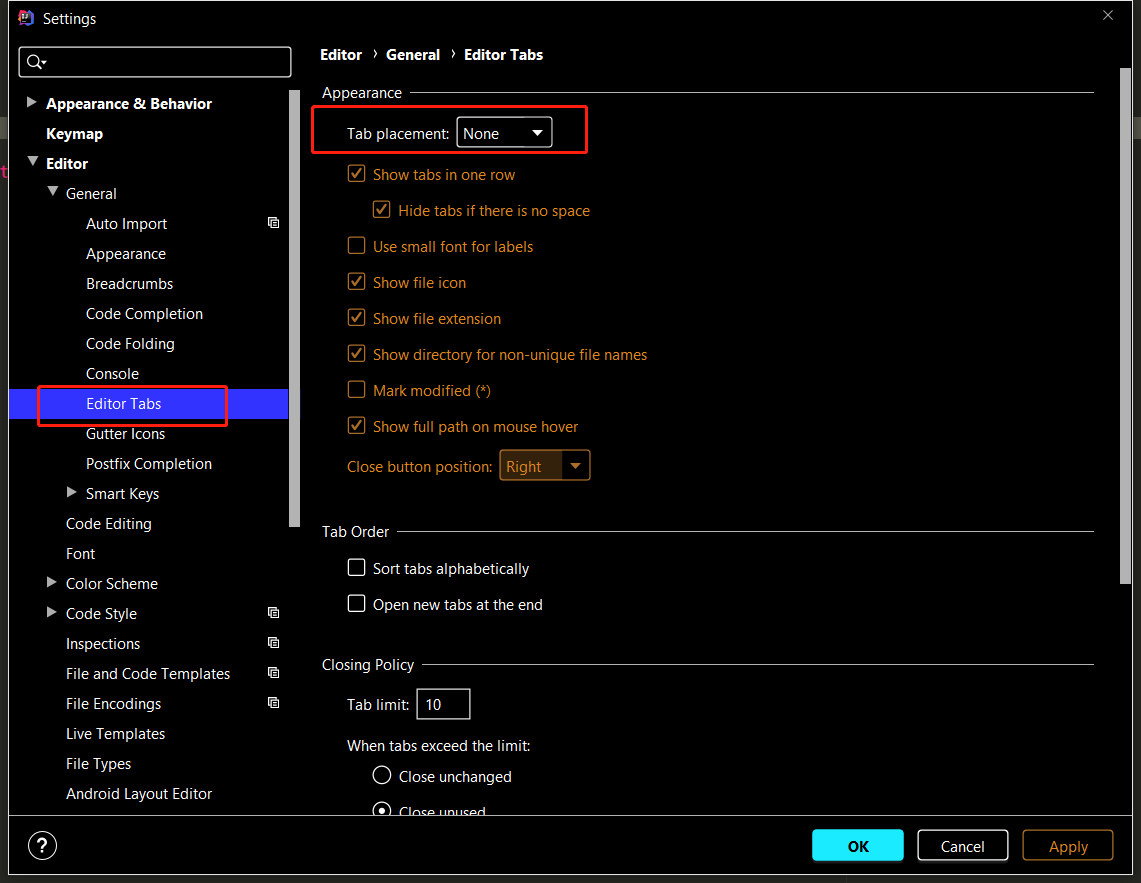Select Code Completion in settings tree
Screen dimensions: 1141x883
click(x=144, y=313)
